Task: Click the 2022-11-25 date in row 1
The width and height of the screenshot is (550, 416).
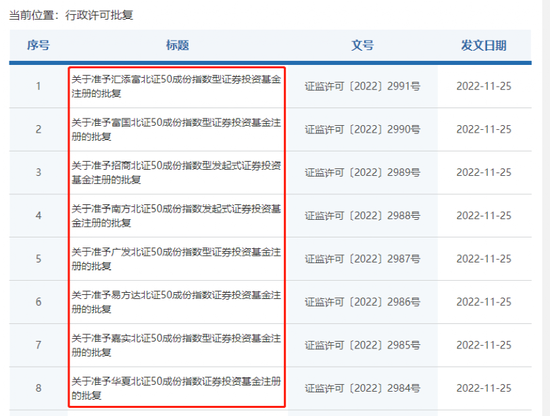Action: click(484, 86)
